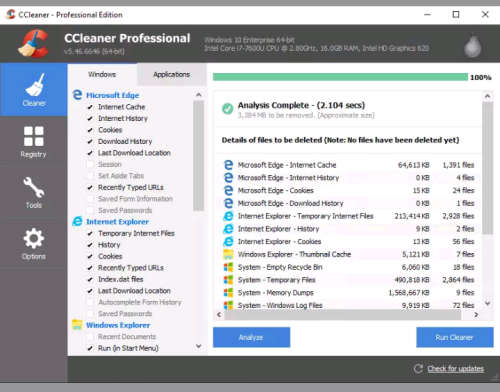500x392 pixels.
Task: Click Windows icon beside Memory Dumps result
Action: pyautogui.click(x=228, y=293)
